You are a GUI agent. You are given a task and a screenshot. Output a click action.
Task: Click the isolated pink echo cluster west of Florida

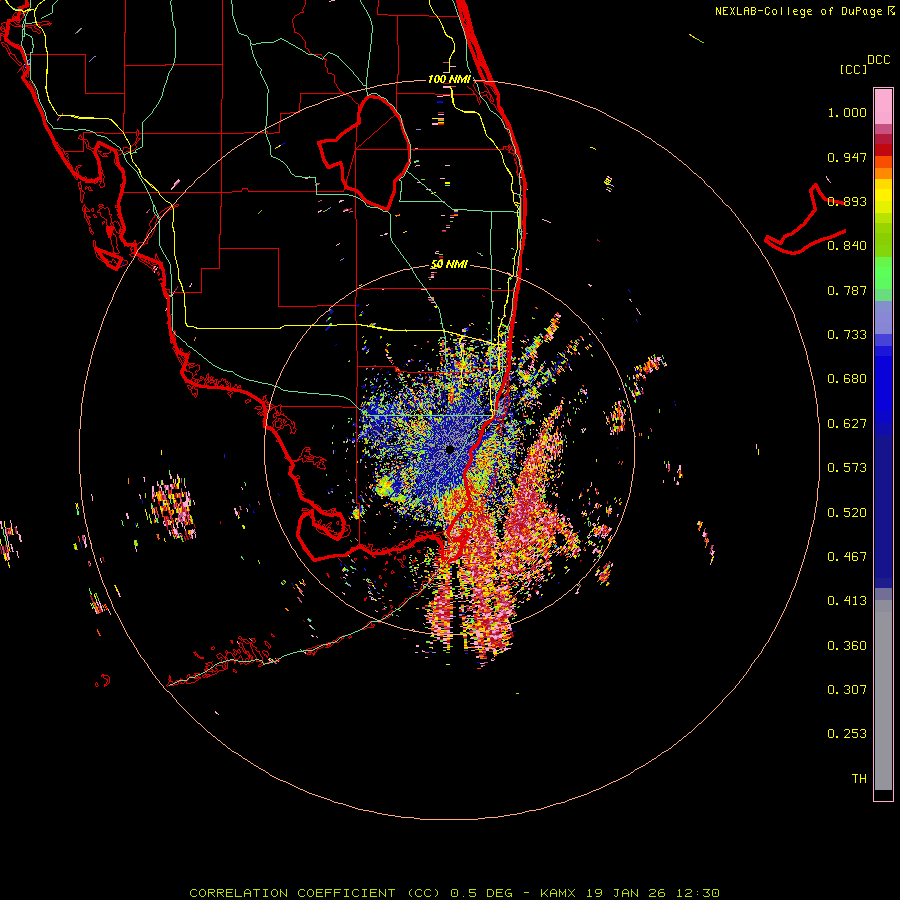tap(172, 507)
